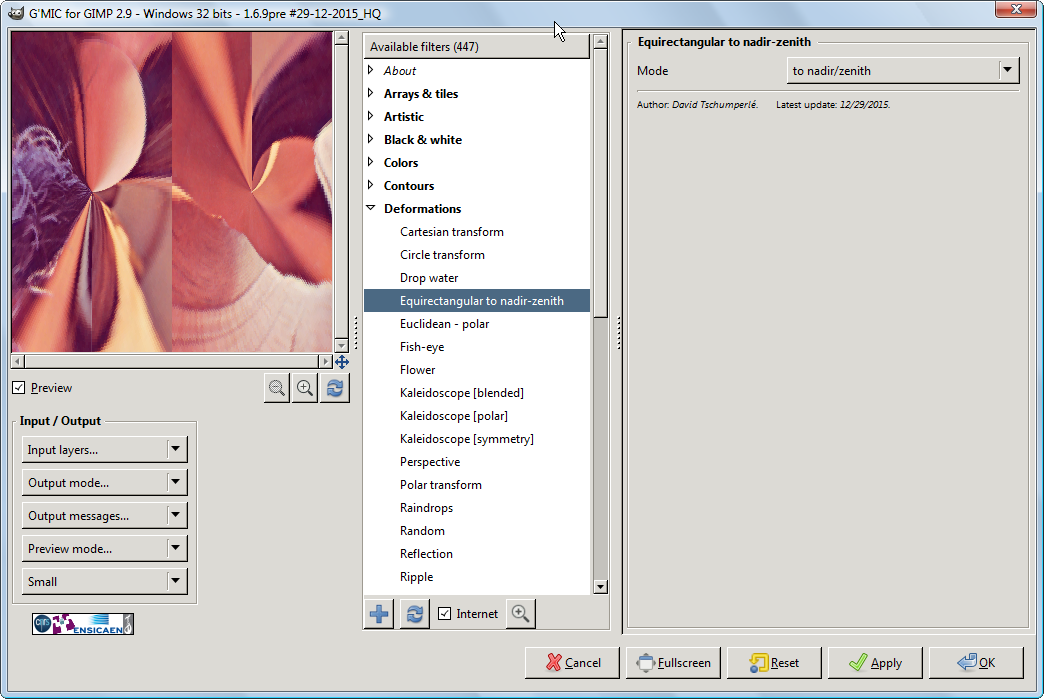Select the Circle transform filter
The width and height of the screenshot is (1044, 699).
477,255
